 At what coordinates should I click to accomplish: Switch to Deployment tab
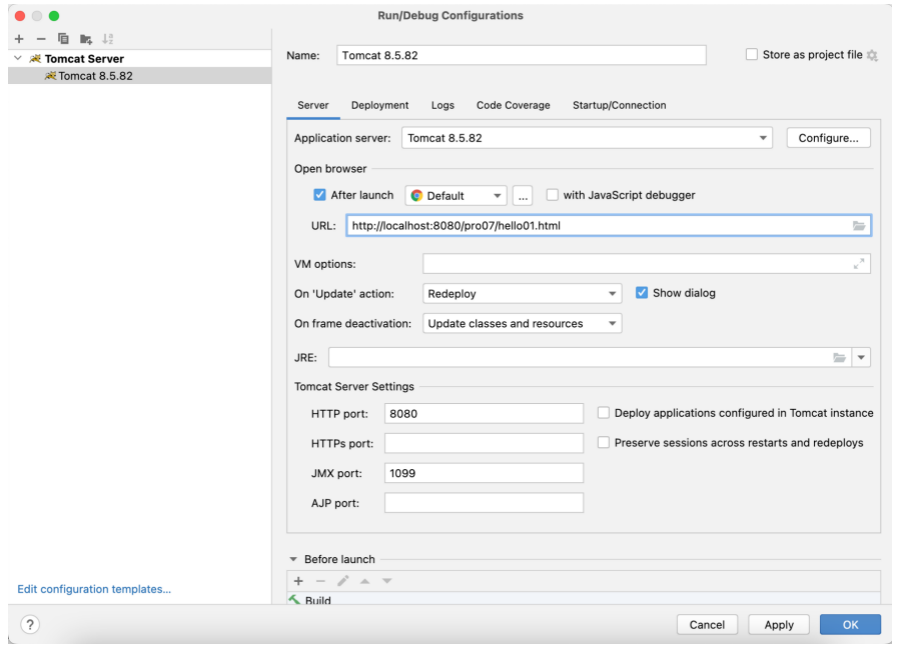(380, 105)
